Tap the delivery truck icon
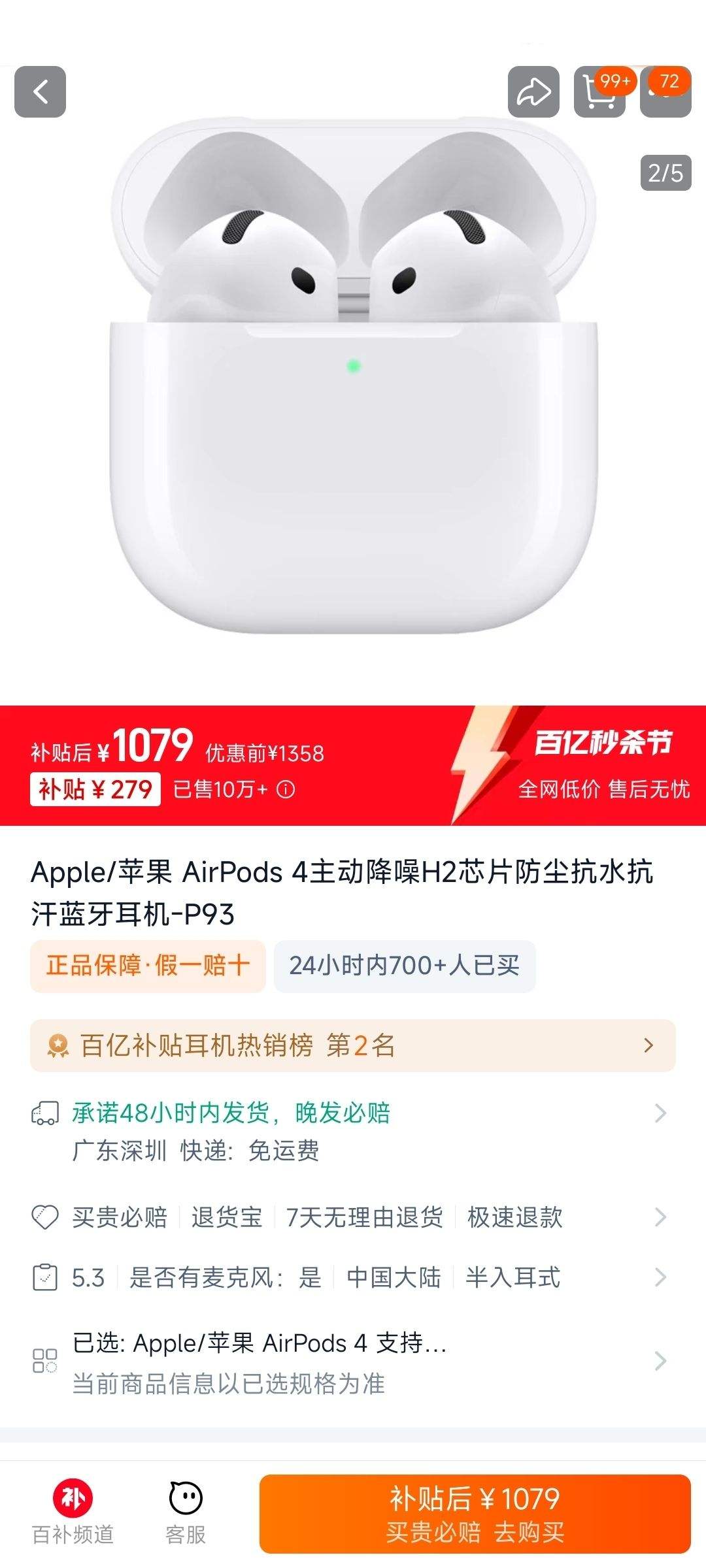The image size is (706, 1568). pyautogui.click(x=45, y=1113)
